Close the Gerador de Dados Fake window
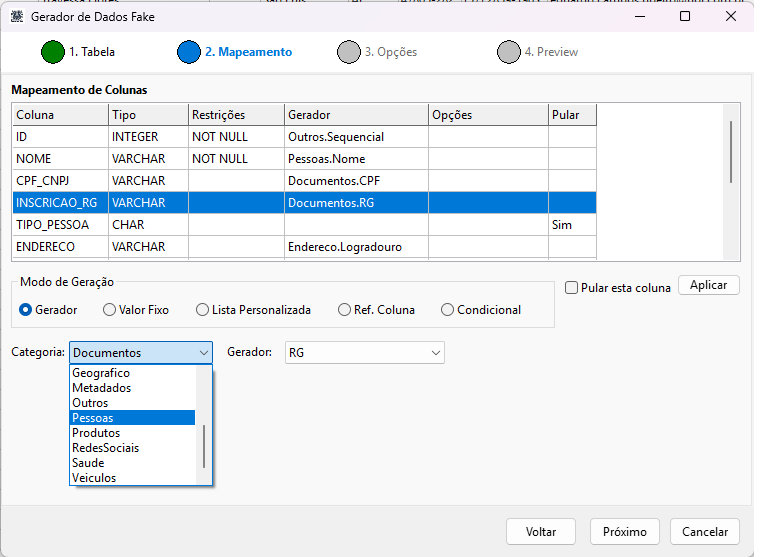 [x=730, y=17]
